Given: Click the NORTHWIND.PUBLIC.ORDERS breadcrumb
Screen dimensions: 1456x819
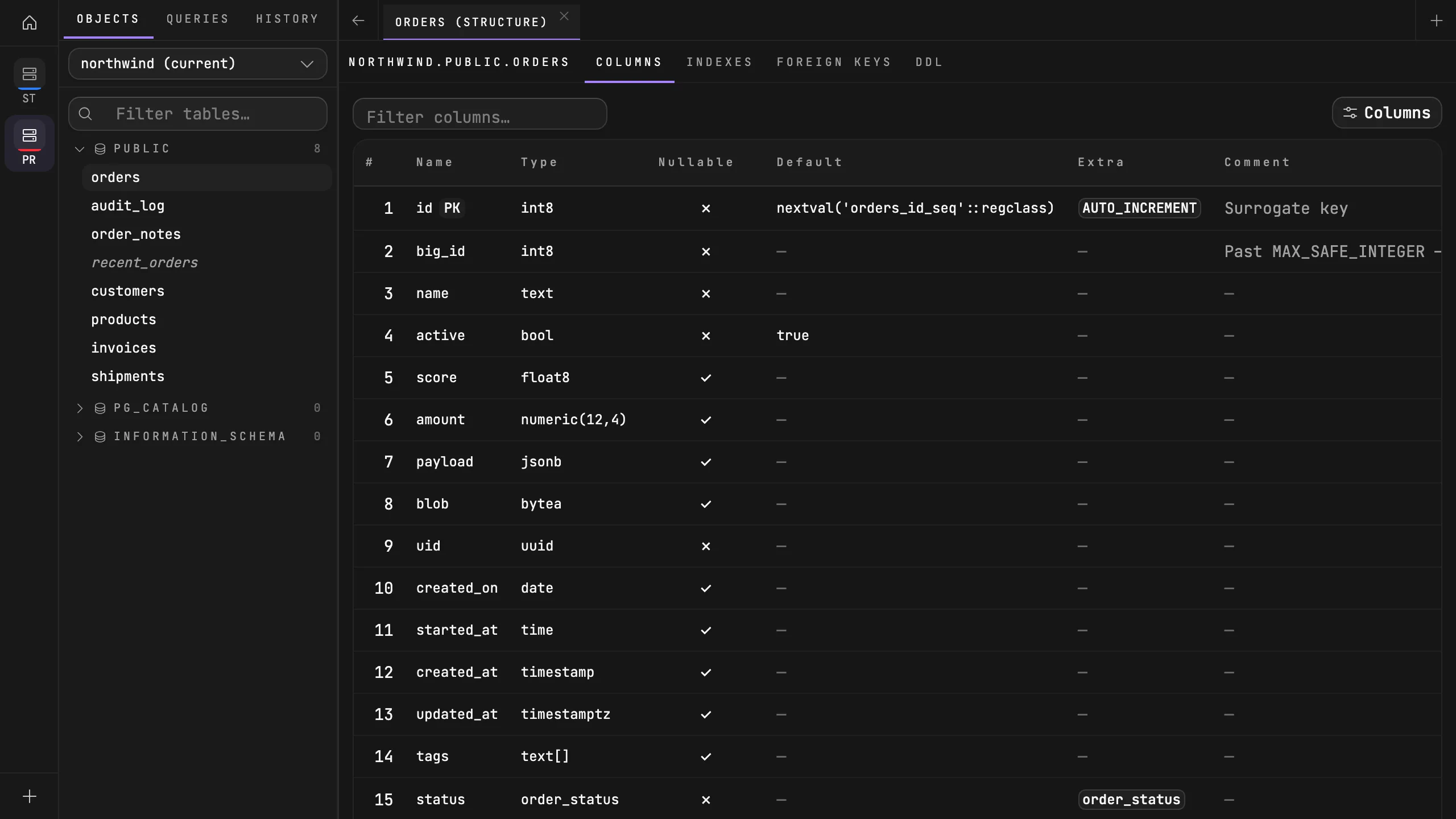Looking at the screenshot, I should coord(458,62).
